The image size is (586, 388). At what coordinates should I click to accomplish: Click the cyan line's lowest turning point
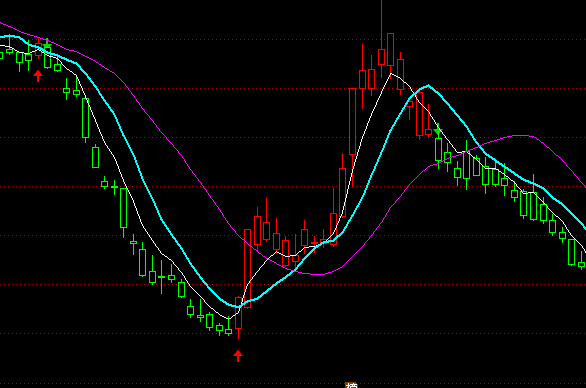click(237, 307)
